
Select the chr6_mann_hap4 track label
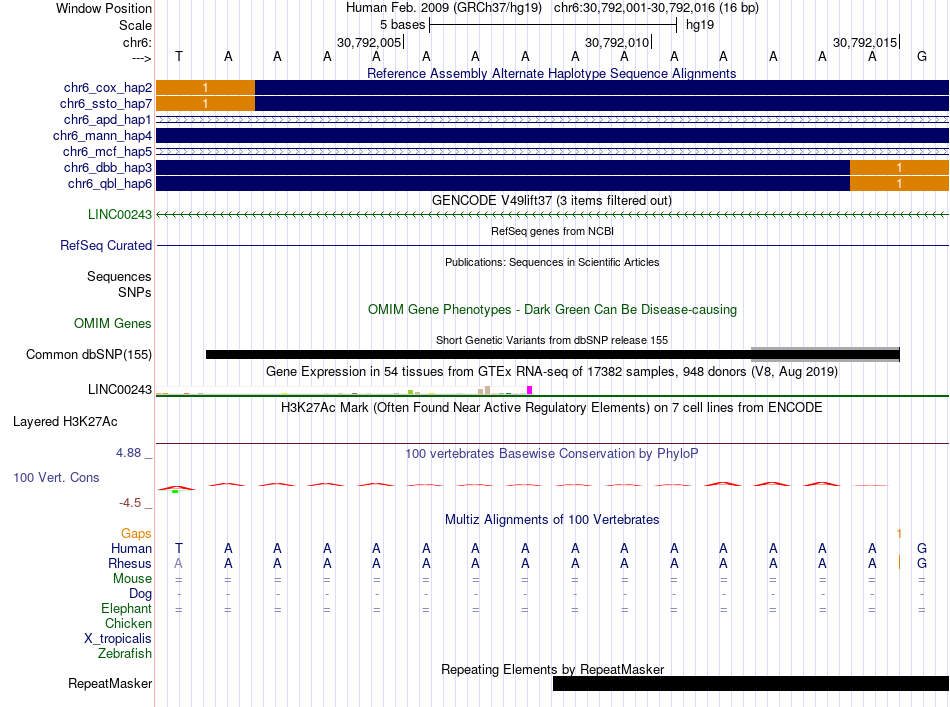pyautogui.click(x=102, y=136)
